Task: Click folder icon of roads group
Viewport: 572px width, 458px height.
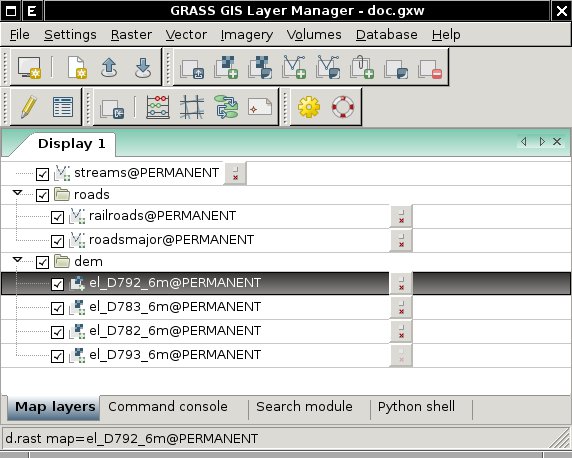Action: tap(62, 194)
